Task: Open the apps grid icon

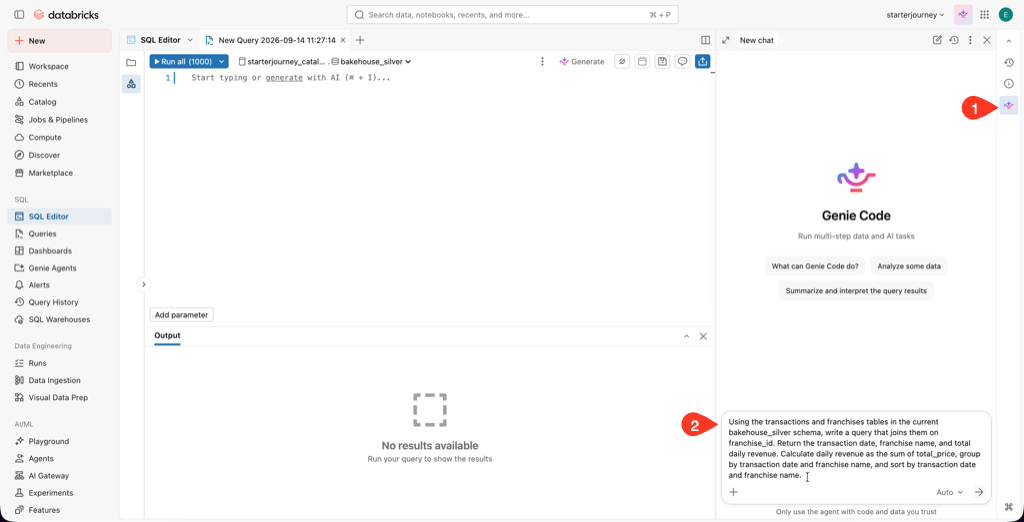Action: coord(984,14)
